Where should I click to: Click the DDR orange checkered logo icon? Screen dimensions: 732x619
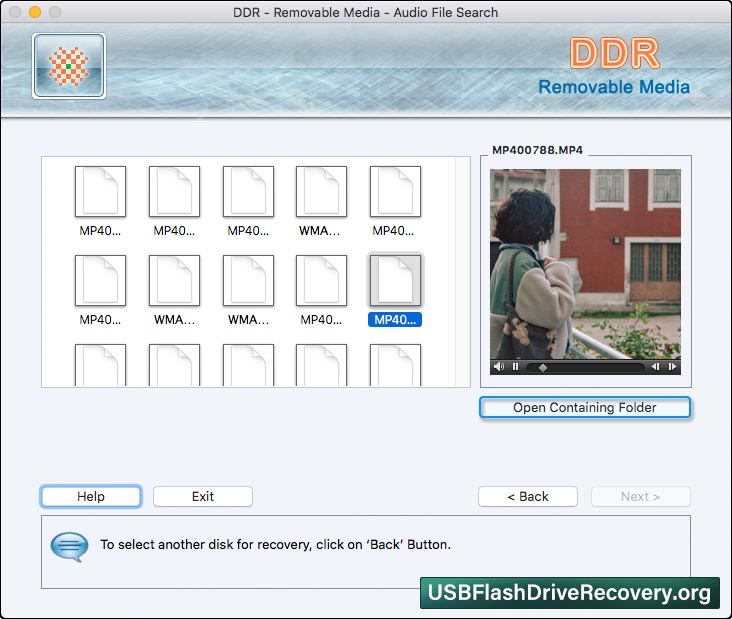pos(69,66)
